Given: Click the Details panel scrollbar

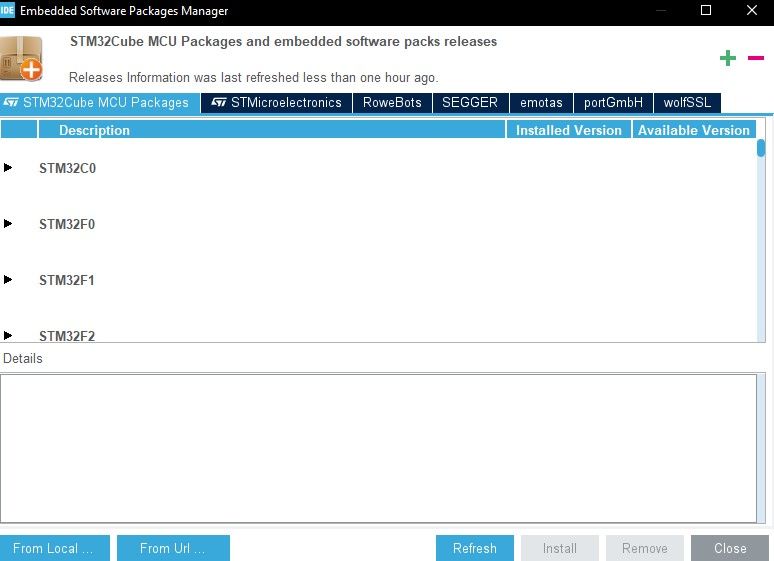Looking at the screenshot, I should pyautogui.click(x=761, y=448).
